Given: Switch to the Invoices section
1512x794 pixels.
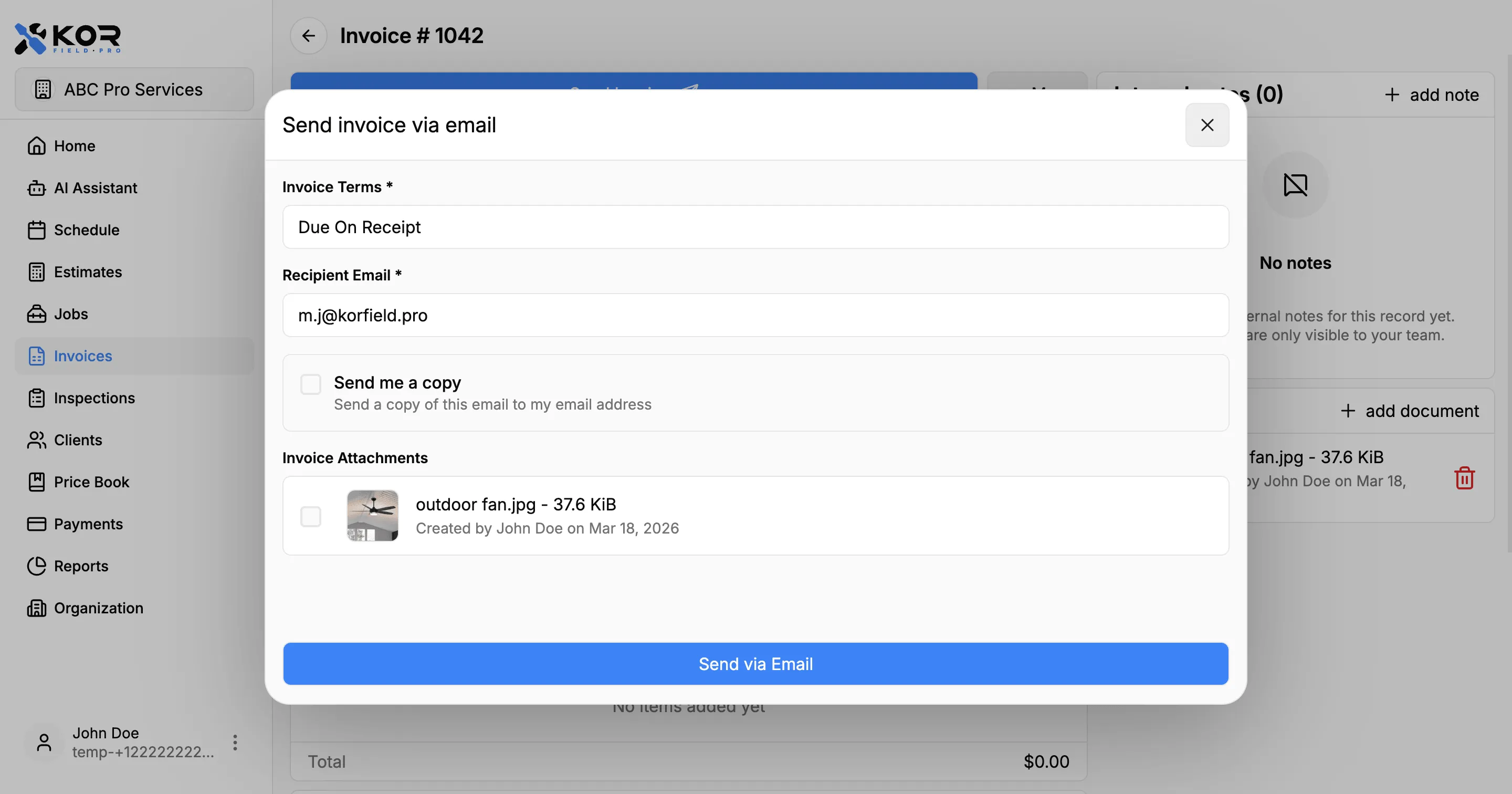Looking at the screenshot, I should coord(83,356).
